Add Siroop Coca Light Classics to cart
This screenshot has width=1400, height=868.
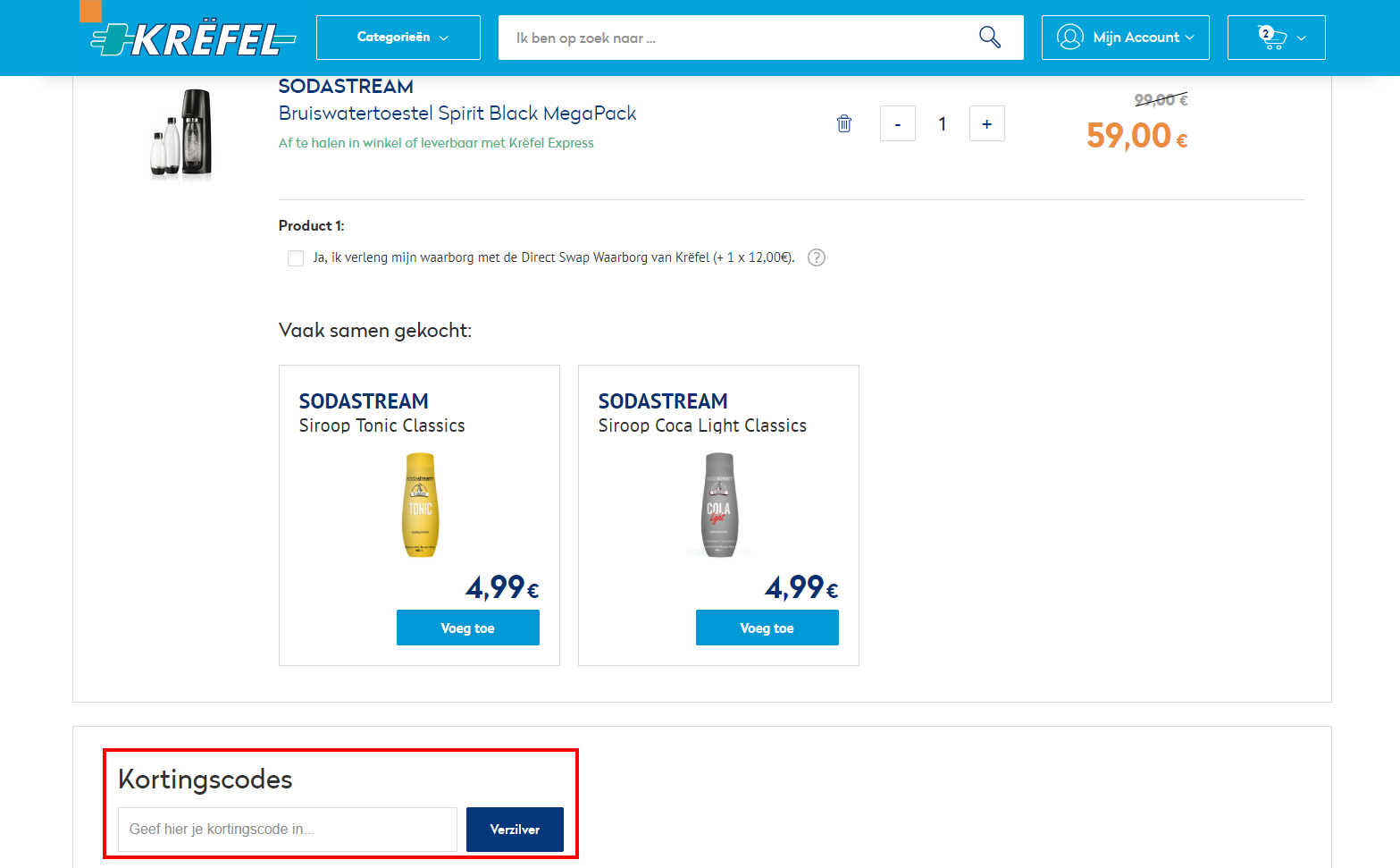[767, 628]
